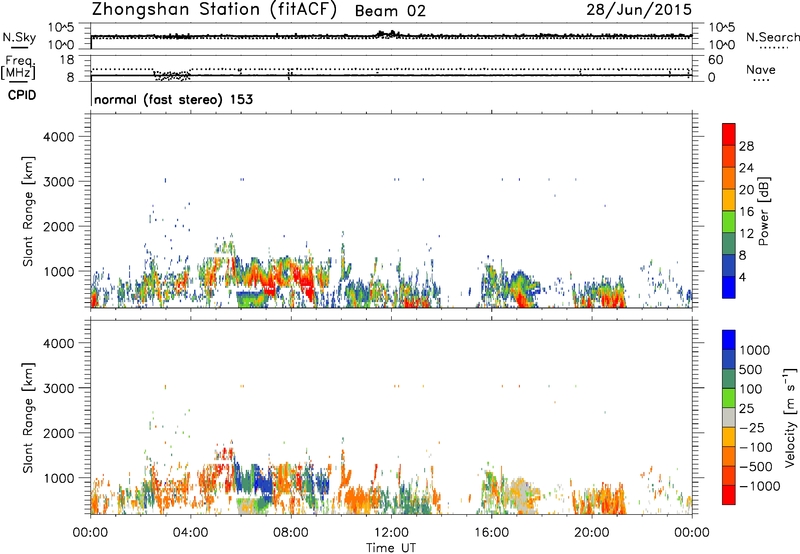Click the blue bottom of power colorbar
Viewport: 800px width, 554px height.
[x=729, y=287]
